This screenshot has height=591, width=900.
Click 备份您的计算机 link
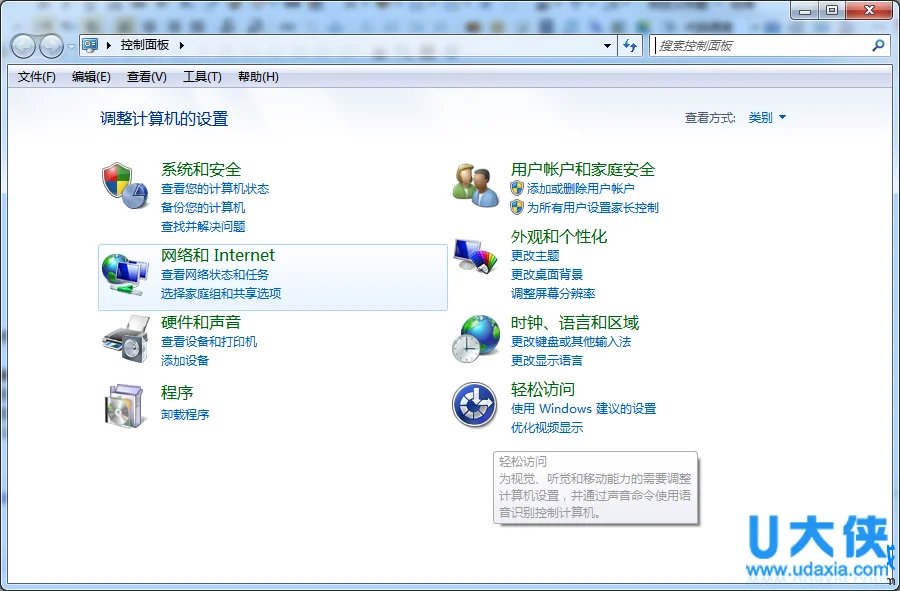click(203, 208)
